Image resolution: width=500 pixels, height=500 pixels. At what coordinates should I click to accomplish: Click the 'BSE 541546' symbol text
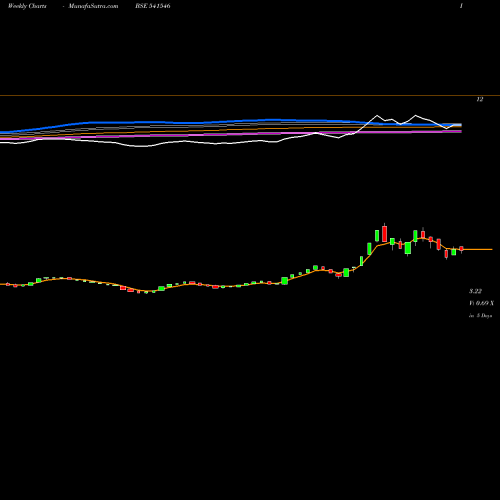pyautogui.click(x=153, y=6)
